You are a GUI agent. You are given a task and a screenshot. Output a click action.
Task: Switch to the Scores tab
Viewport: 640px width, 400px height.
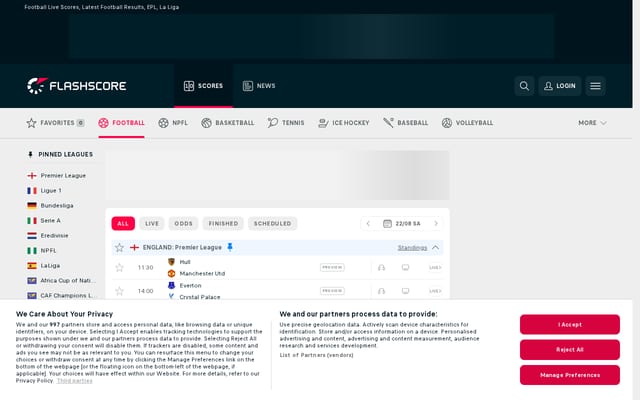click(x=203, y=86)
